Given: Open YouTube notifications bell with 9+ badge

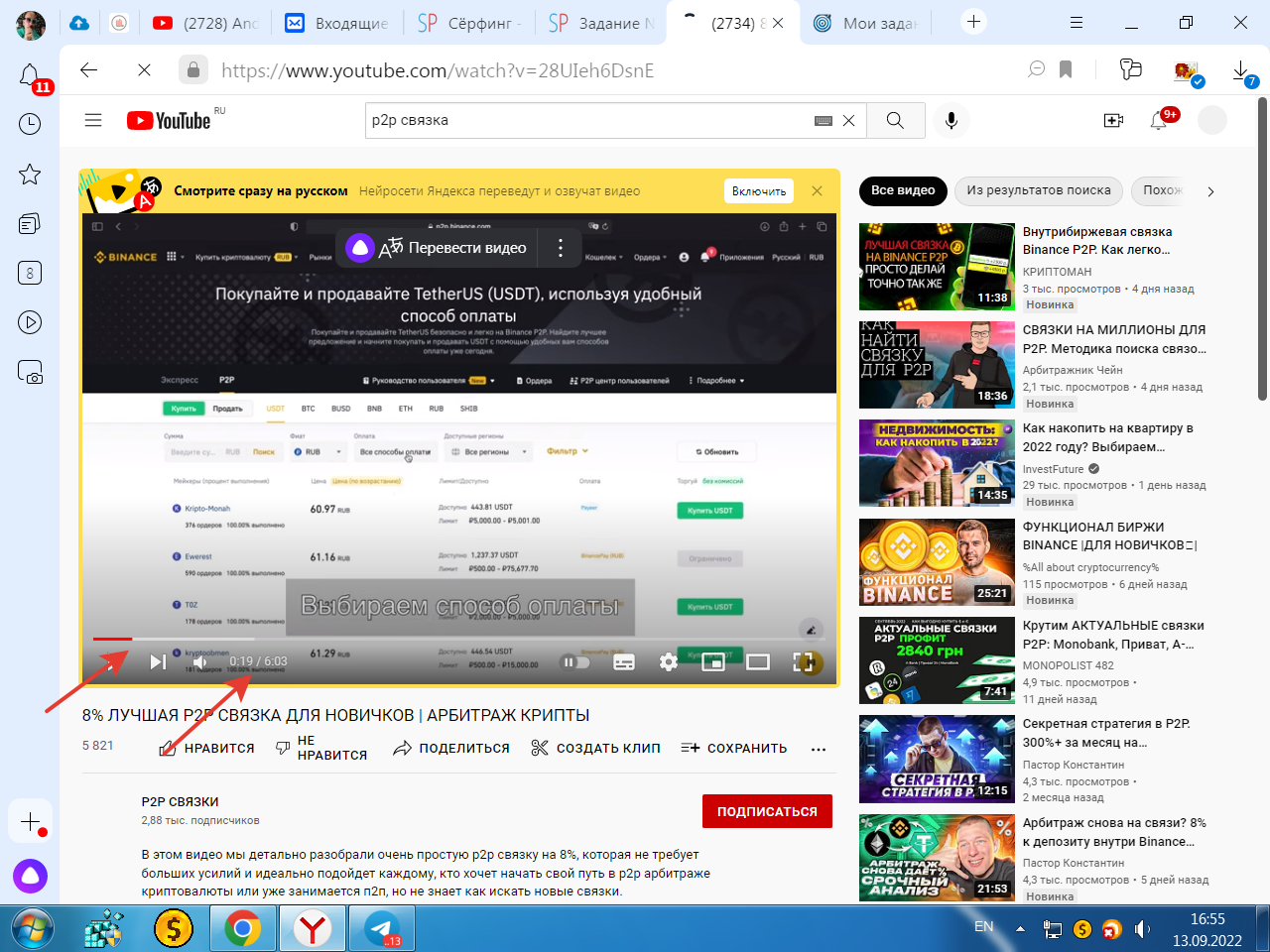Looking at the screenshot, I should pyautogui.click(x=1159, y=120).
